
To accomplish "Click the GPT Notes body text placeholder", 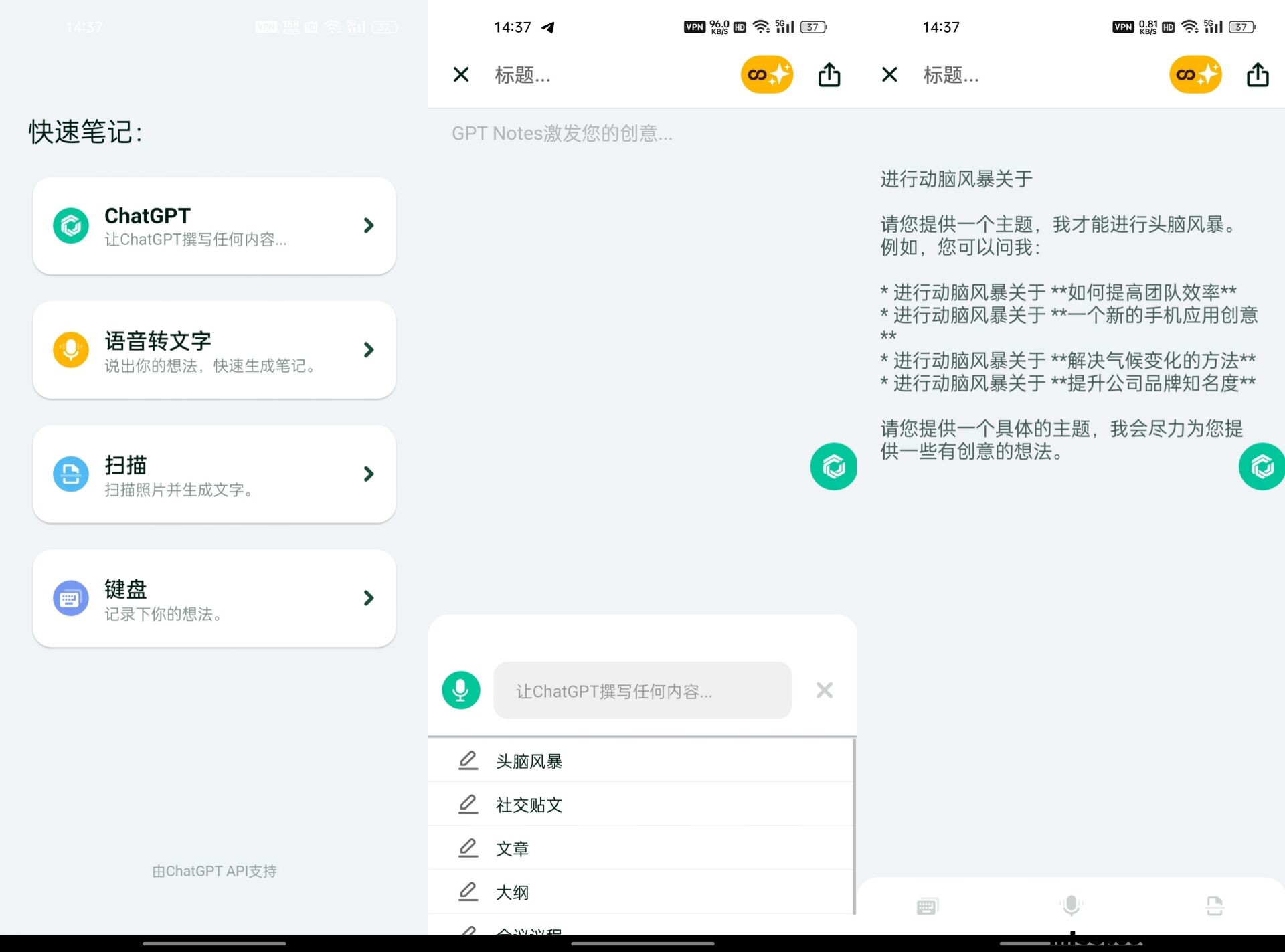I will [562, 134].
